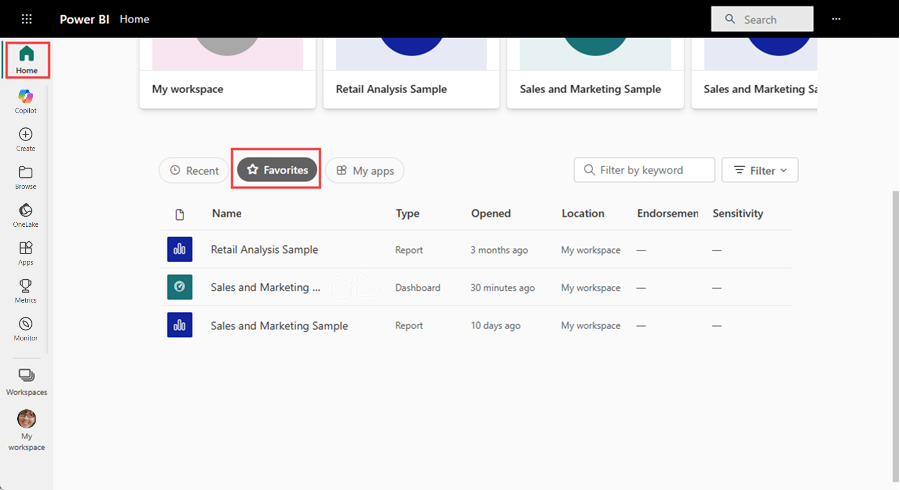Click '3 months ago' cell

499,250
